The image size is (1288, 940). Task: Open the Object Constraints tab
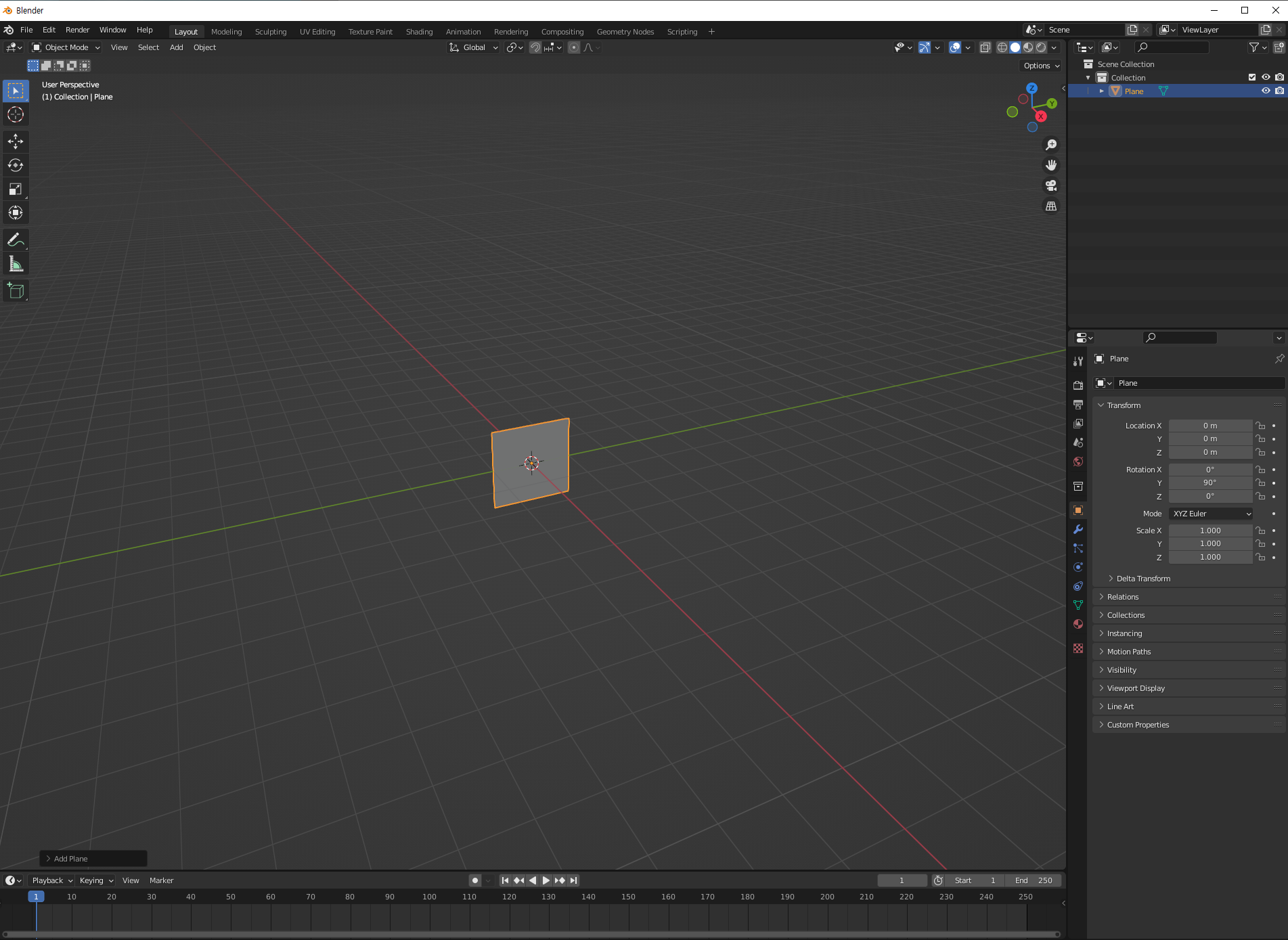[1078, 586]
